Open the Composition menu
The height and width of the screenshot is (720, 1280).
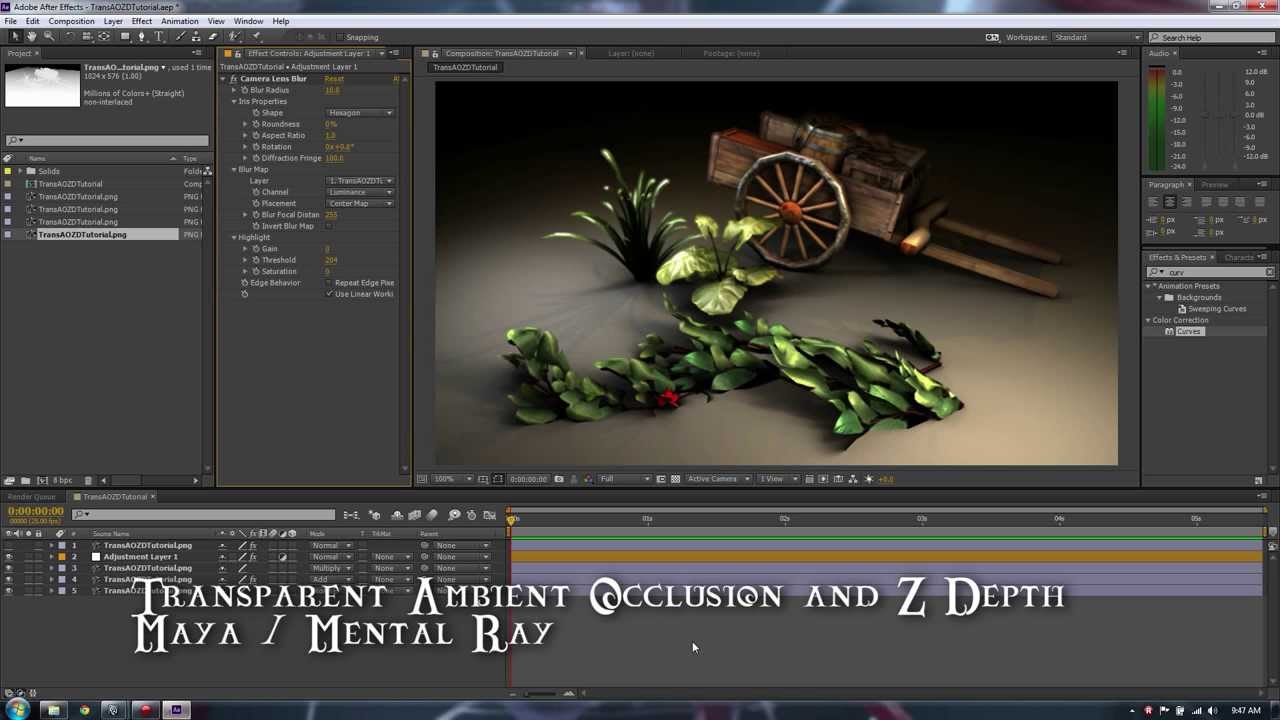point(71,21)
